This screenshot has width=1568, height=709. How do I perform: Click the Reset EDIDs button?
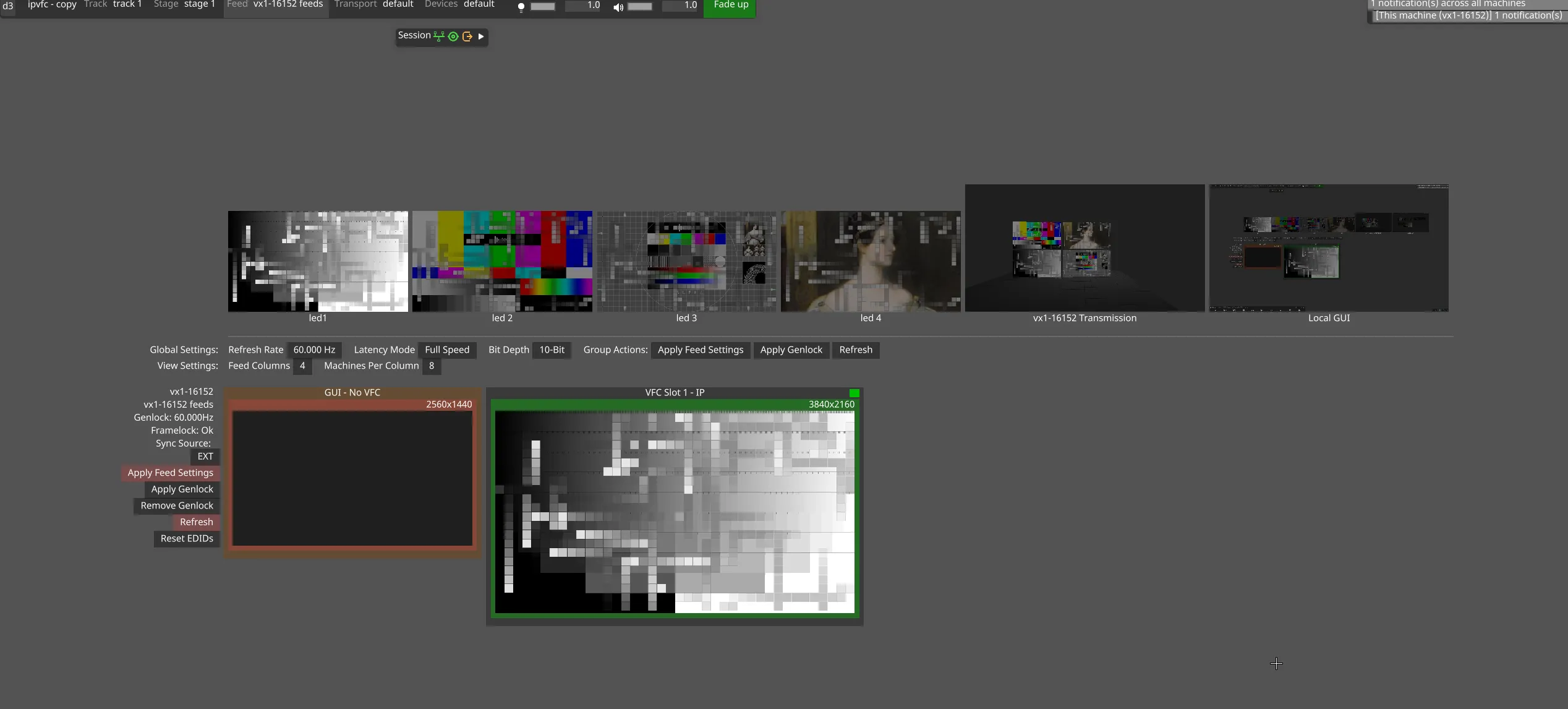click(x=187, y=538)
